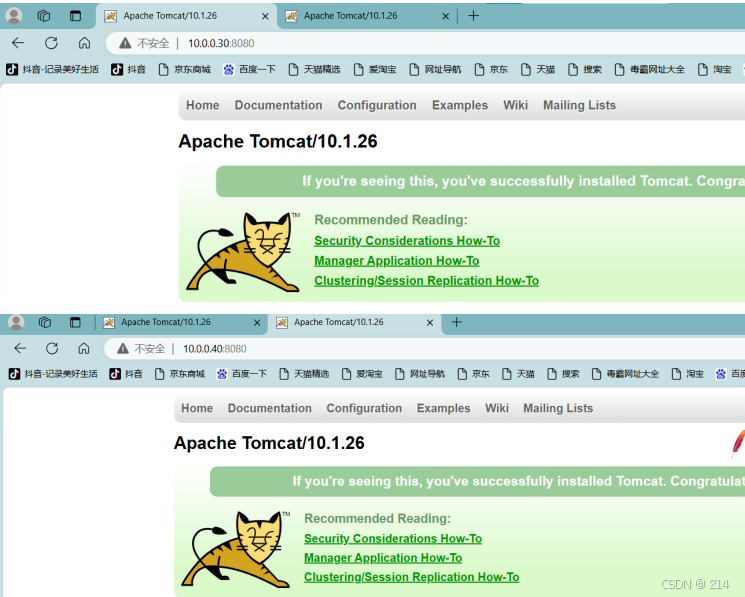
Task: Open Clustering/Session Replication How-To in top page
Action: 426,281
